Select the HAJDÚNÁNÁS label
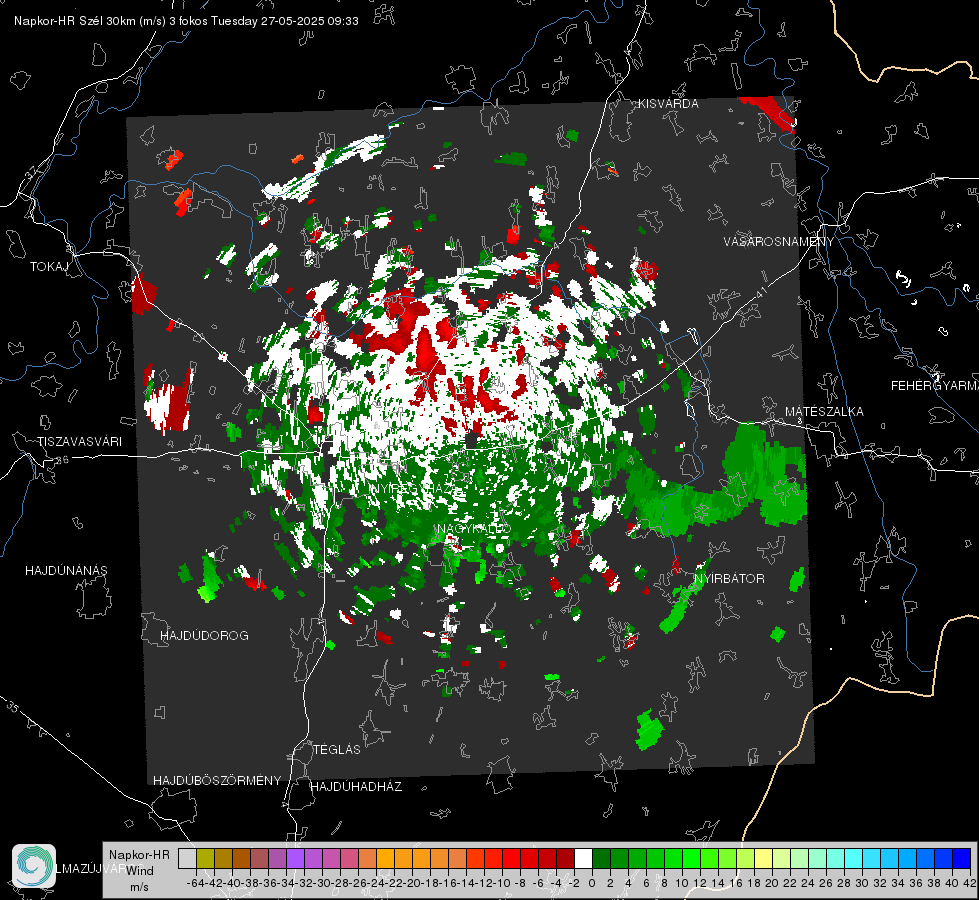Viewport: 979px width, 900px height. [x=66, y=570]
